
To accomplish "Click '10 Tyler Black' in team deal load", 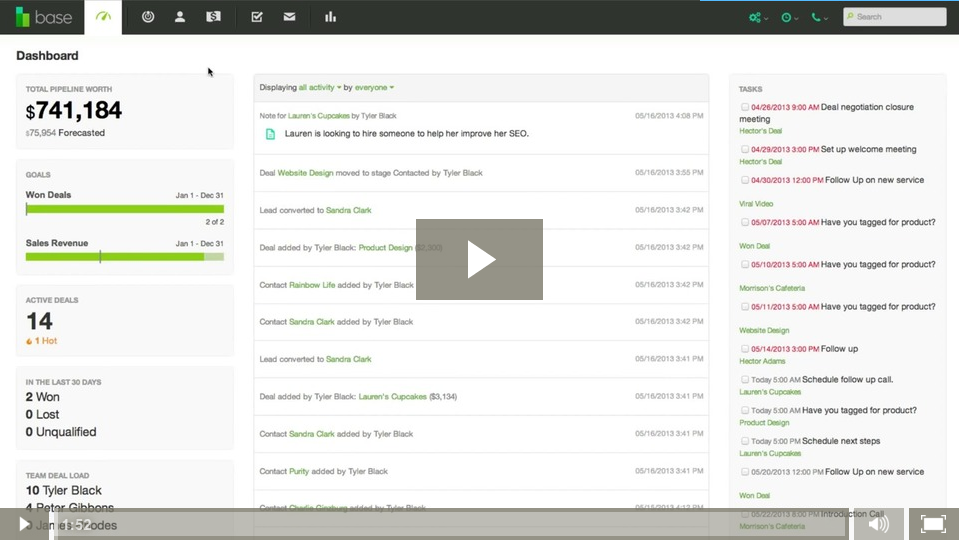I will 64,490.
